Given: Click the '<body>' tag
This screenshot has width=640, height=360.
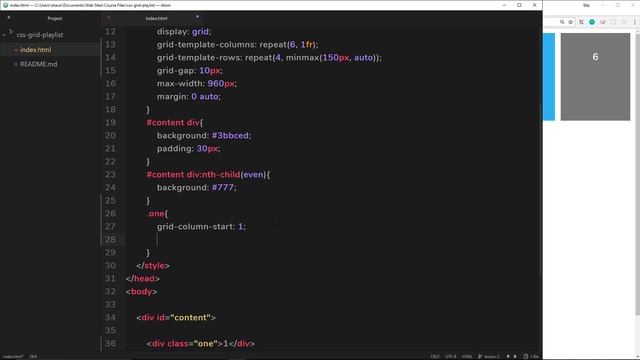Looking at the screenshot, I should tap(142, 291).
